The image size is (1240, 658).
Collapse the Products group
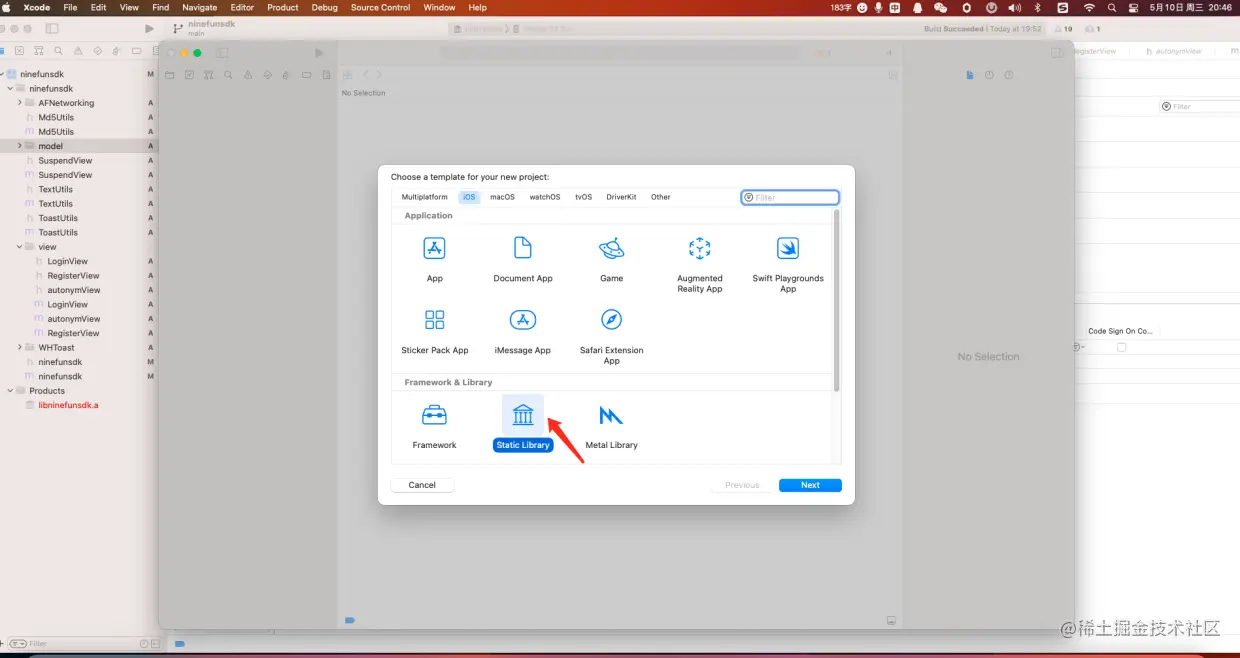pyautogui.click(x=10, y=391)
